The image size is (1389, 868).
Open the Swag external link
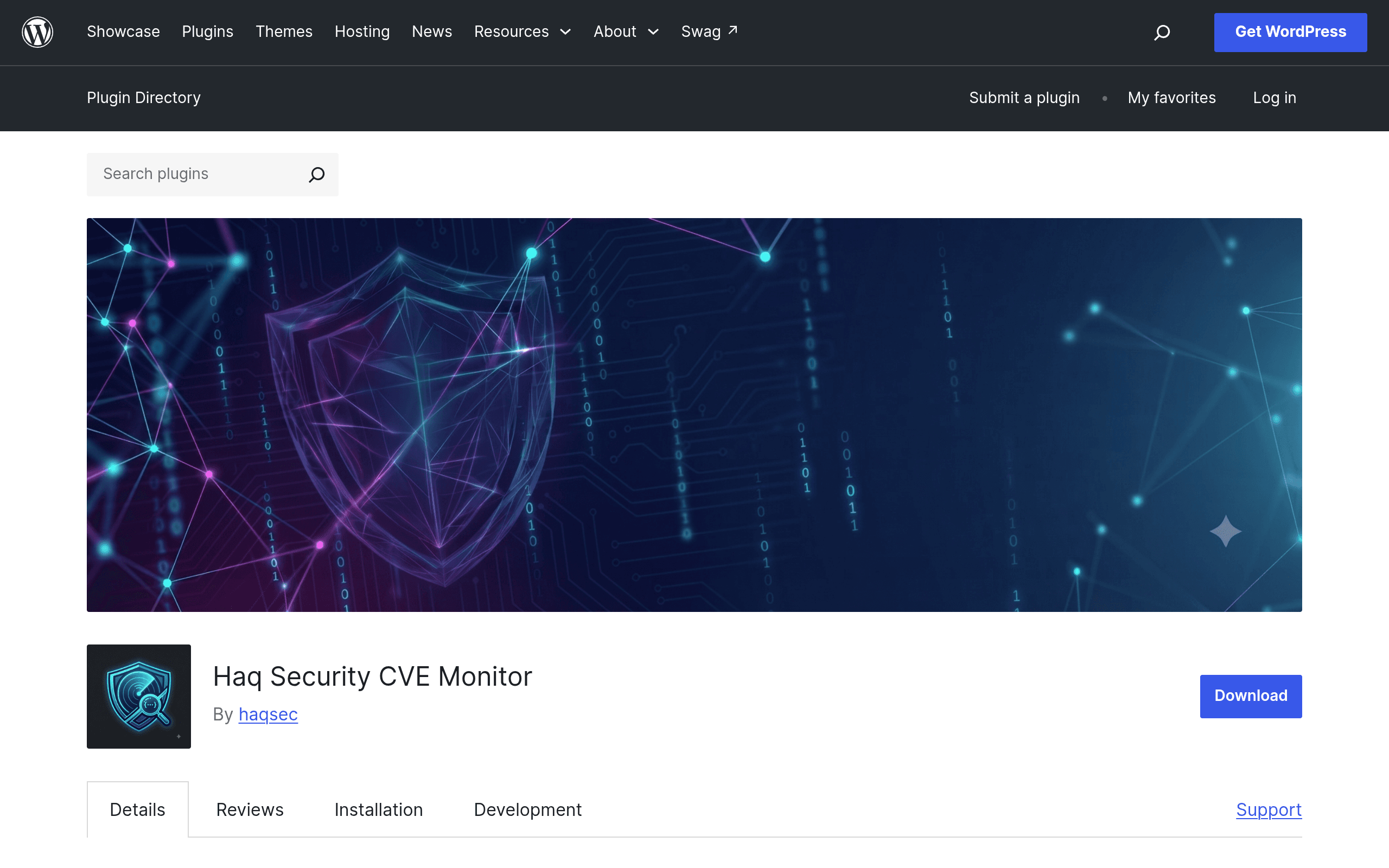(710, 31)
